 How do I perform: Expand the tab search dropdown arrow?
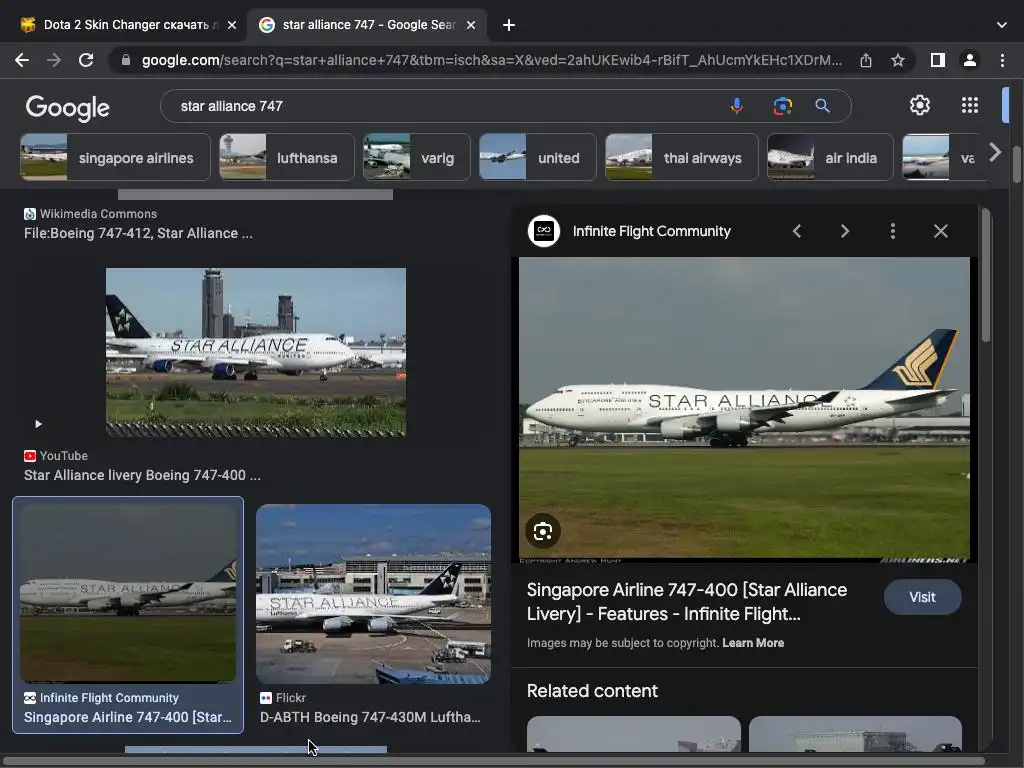(1001, 25)
